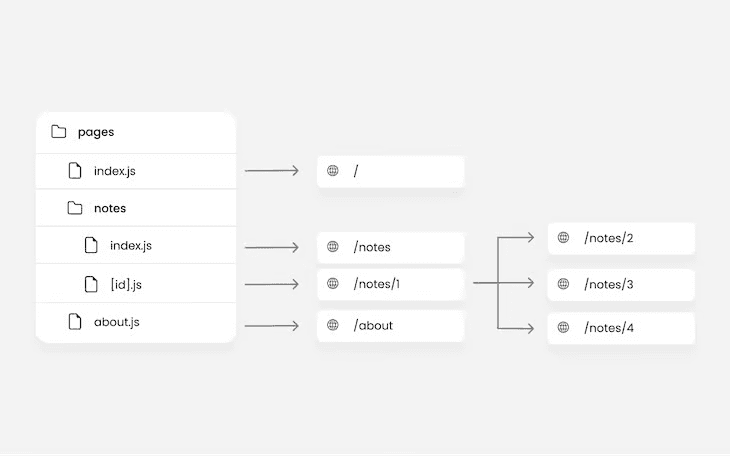730x456 pixels.
Task: Click the arrow pointing to /notes/1
Action: tap(271, 285)
